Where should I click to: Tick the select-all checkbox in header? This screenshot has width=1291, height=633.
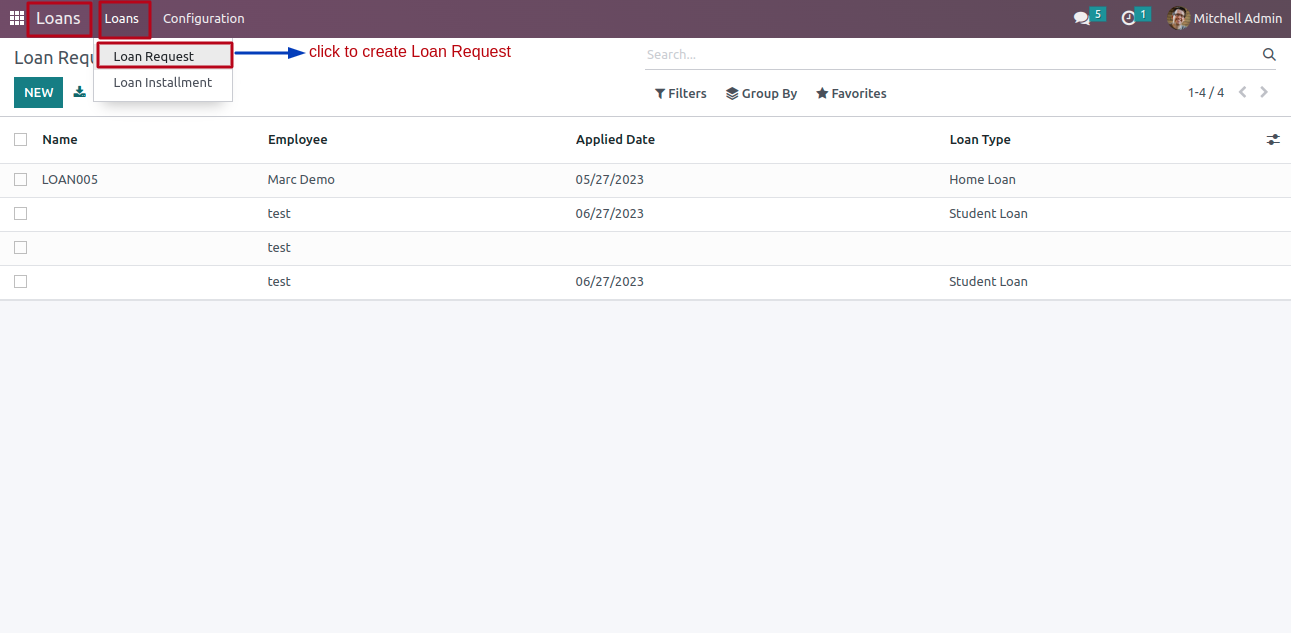click(x=20, y=140)
